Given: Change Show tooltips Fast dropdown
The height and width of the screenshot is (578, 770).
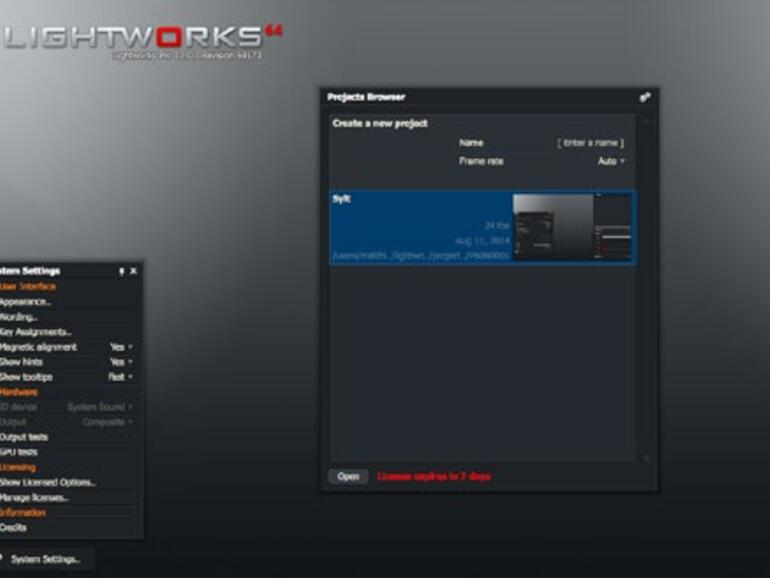Looking at the screenshot, I should pos(120,377).
